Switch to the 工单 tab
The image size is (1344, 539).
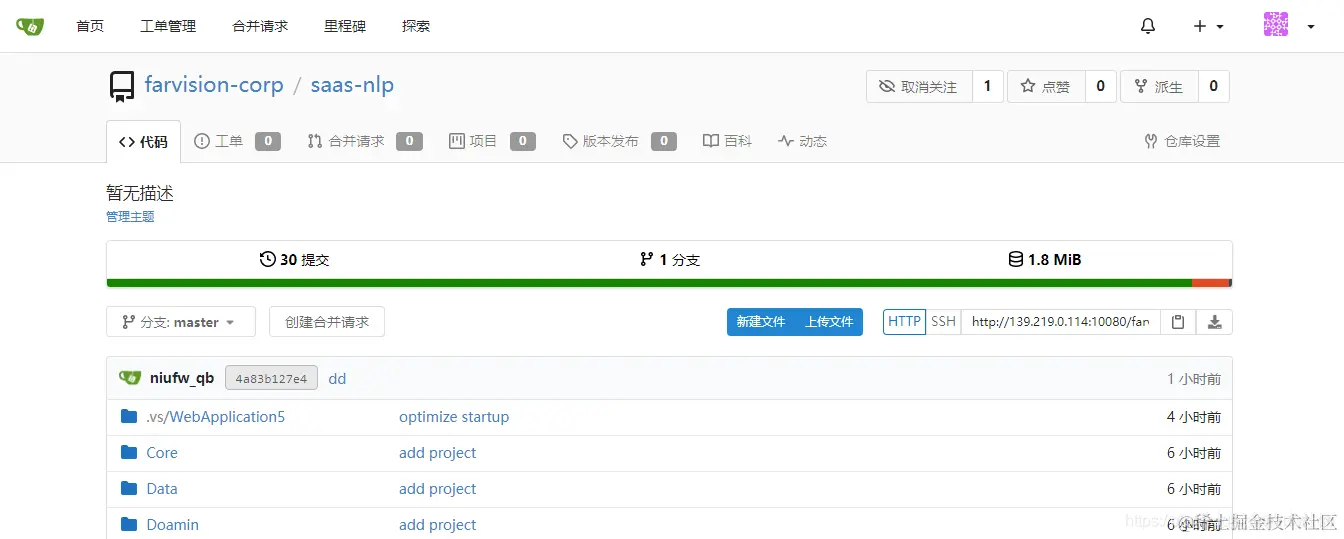[237, 141]
